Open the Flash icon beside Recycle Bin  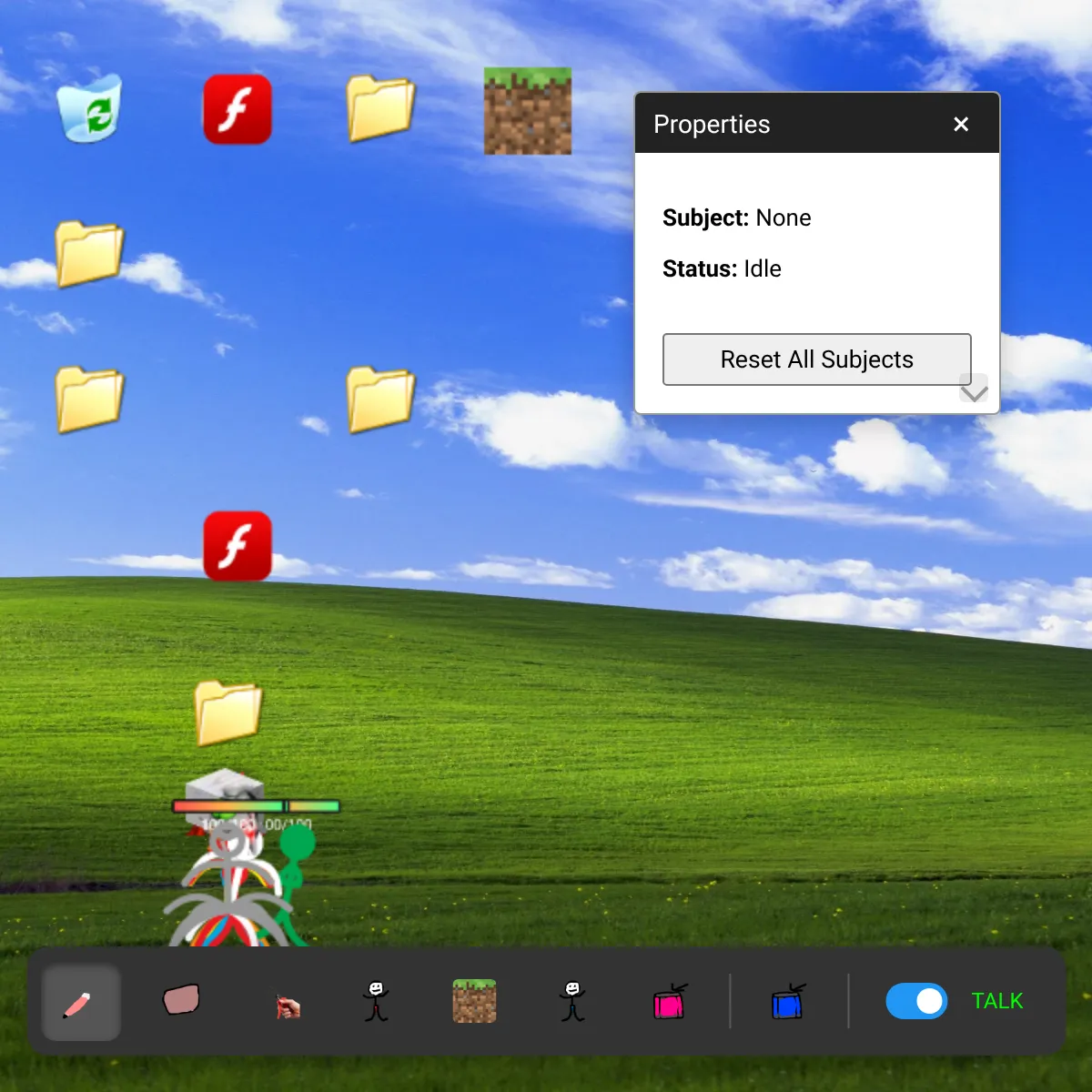click(238, 109)
